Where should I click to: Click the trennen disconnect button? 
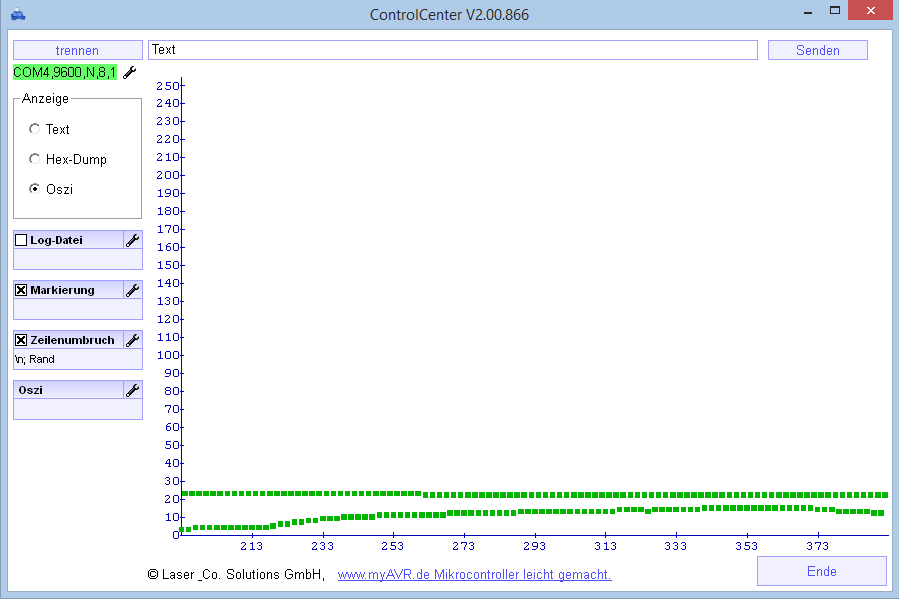tap(77, 50)
